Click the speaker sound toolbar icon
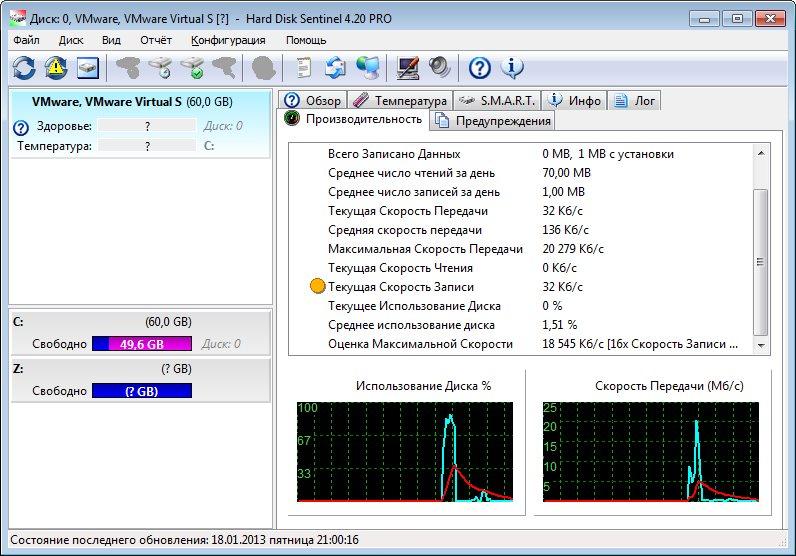796x556 pixels. point(440,68)
